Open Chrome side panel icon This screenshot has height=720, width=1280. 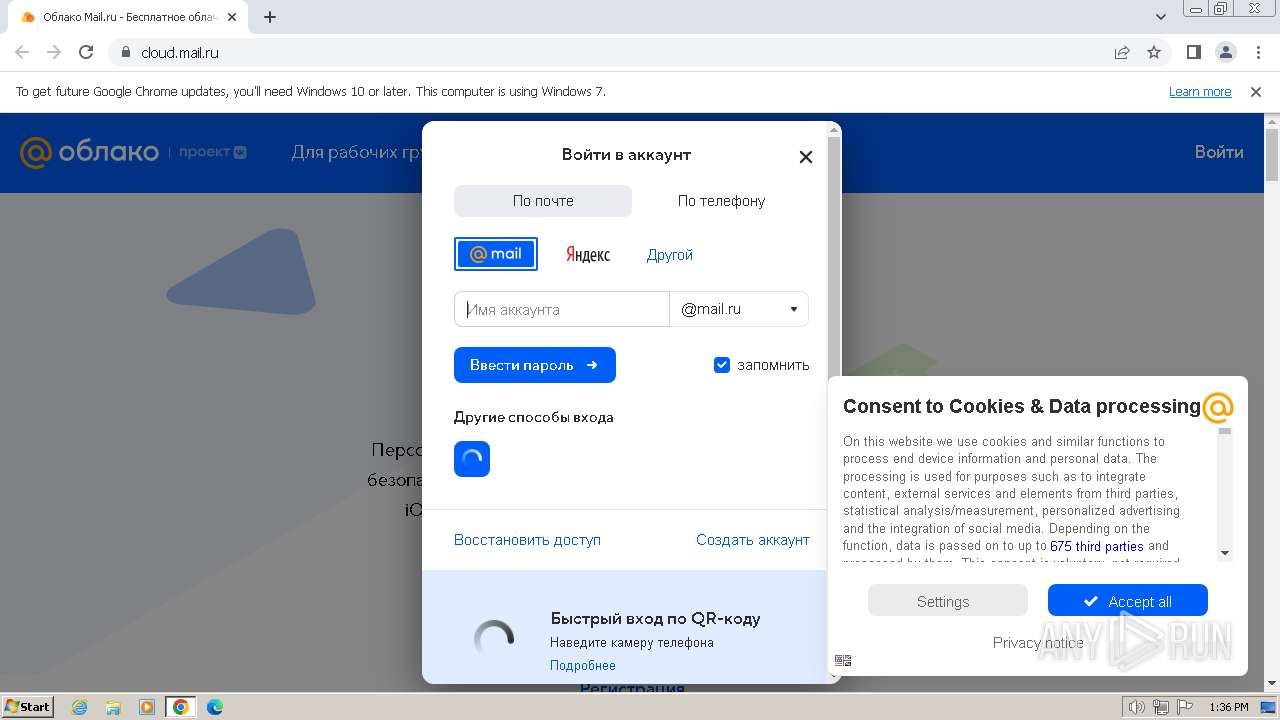(x=1193, y=52)
